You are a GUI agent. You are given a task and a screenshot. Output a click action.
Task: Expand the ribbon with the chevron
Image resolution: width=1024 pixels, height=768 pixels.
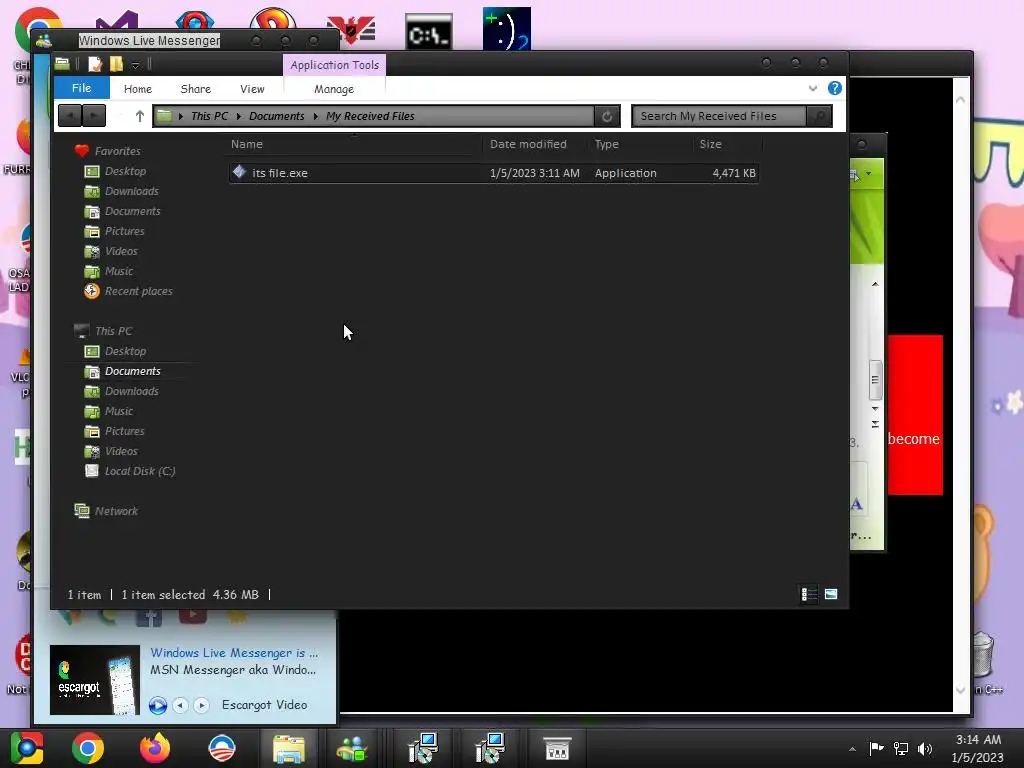(812, 88)
